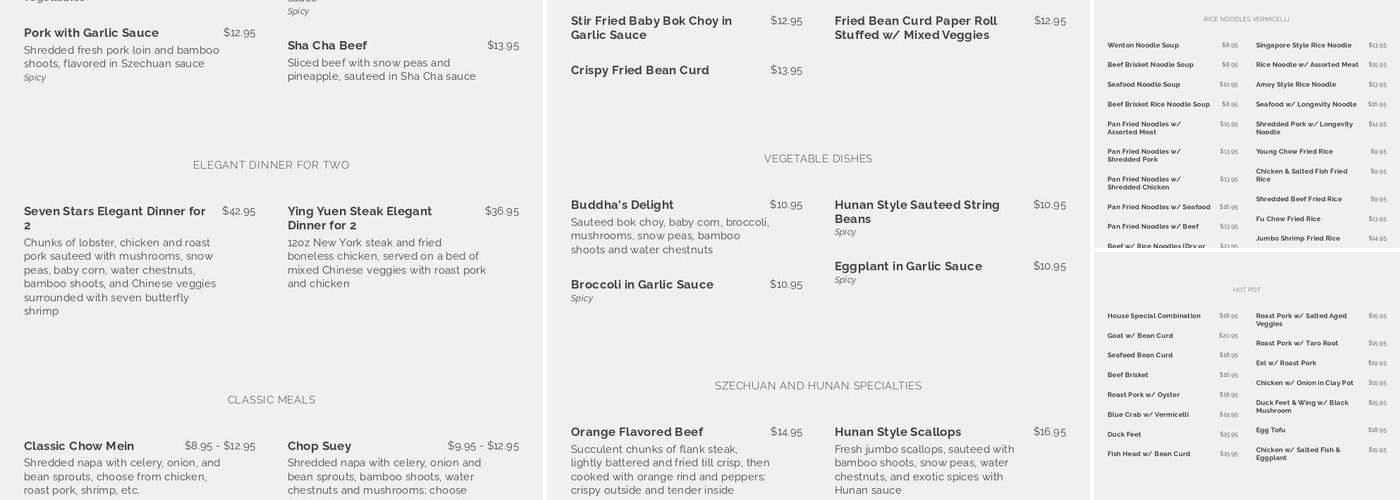
Task: Click the Classic Meals section heading
Action: coord(271,400)
